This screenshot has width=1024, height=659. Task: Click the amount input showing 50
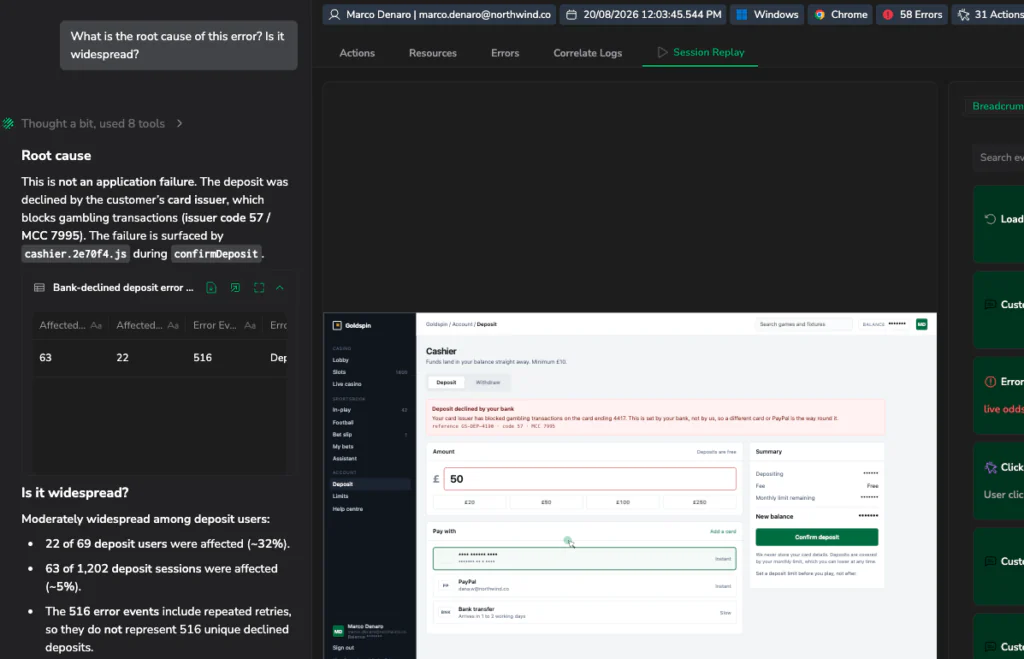click(590, 479)
